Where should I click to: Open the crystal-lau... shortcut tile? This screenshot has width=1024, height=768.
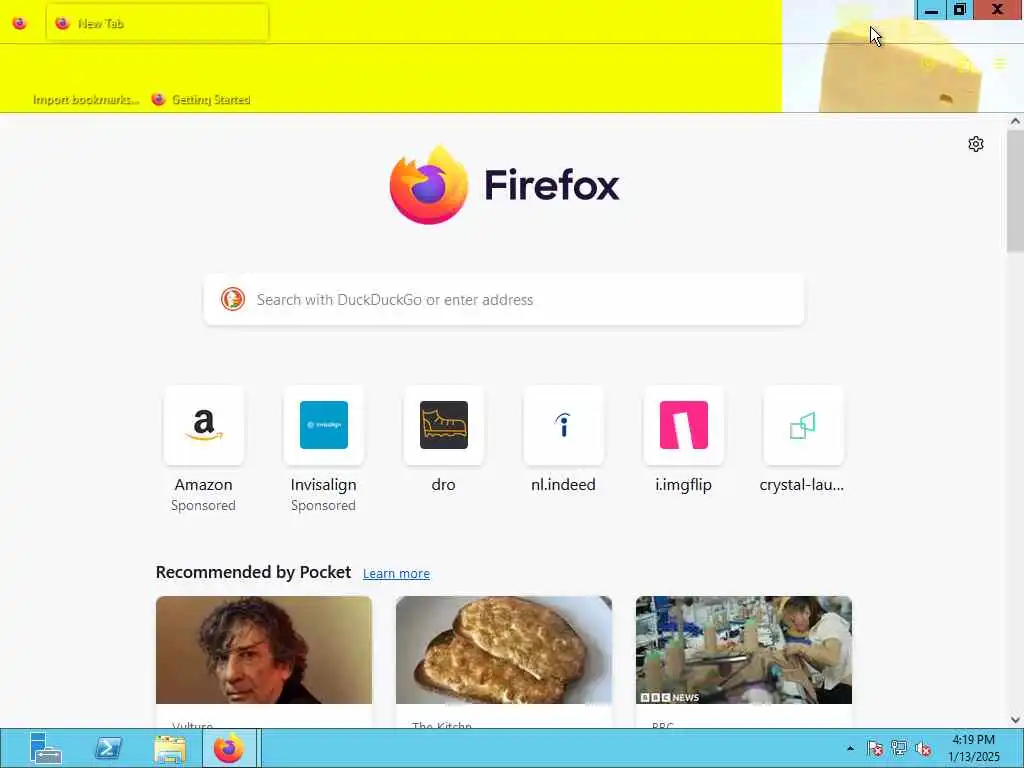[803, 425]
